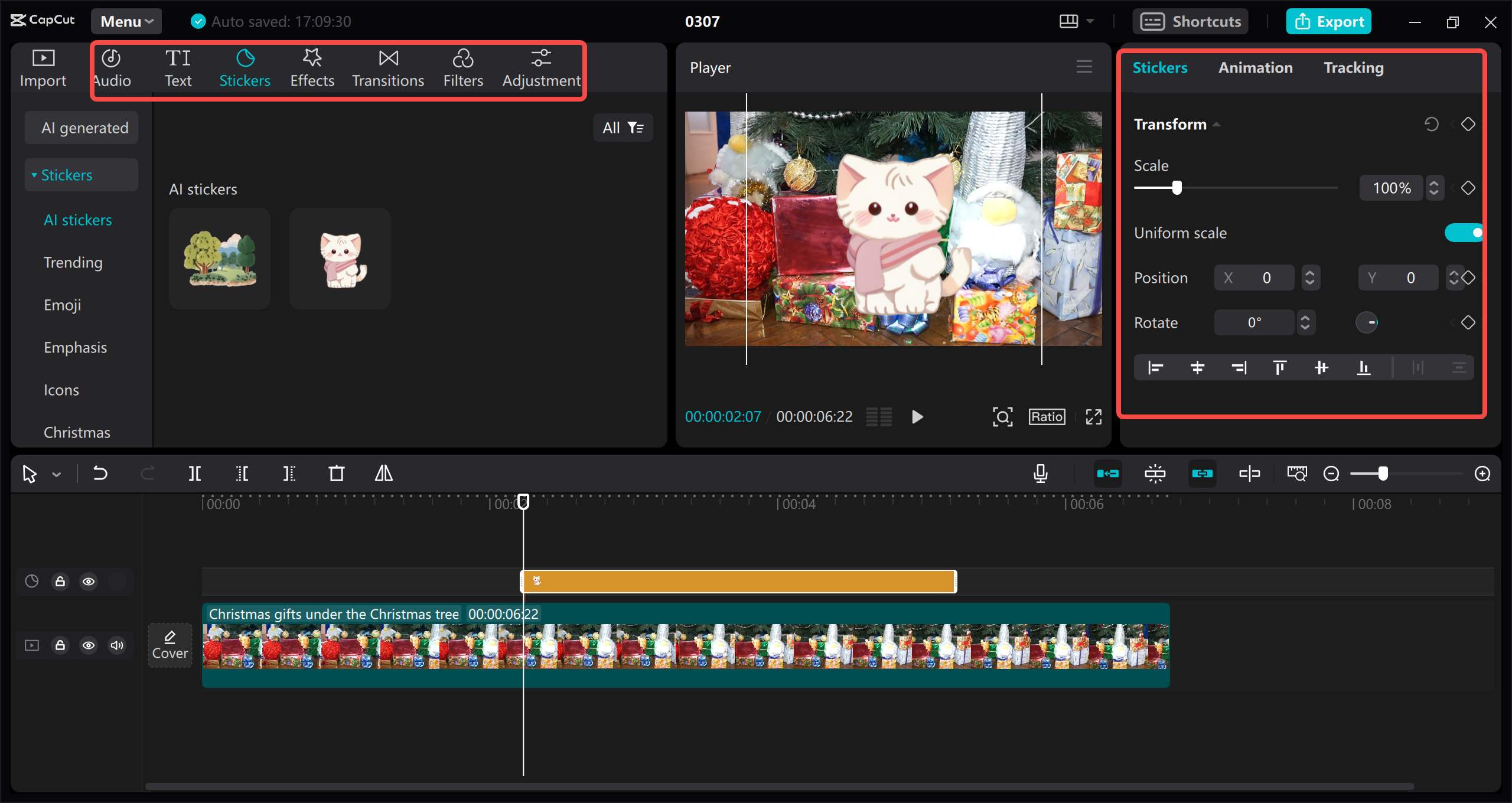Open the All filter dropdown
The image size is (1512, 803).
pos(623,127)
